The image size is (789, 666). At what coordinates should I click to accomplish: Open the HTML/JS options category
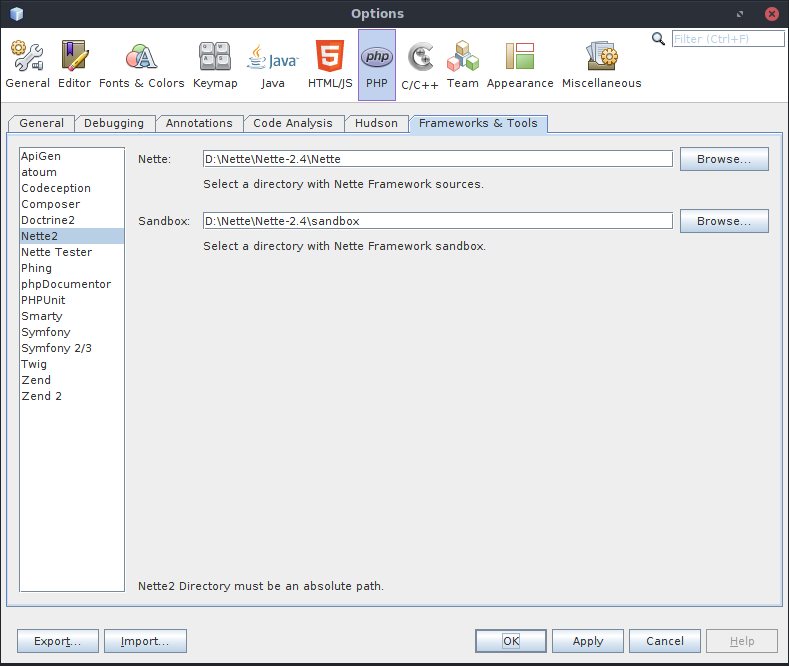pyautogui.click(x=330, y=65)
